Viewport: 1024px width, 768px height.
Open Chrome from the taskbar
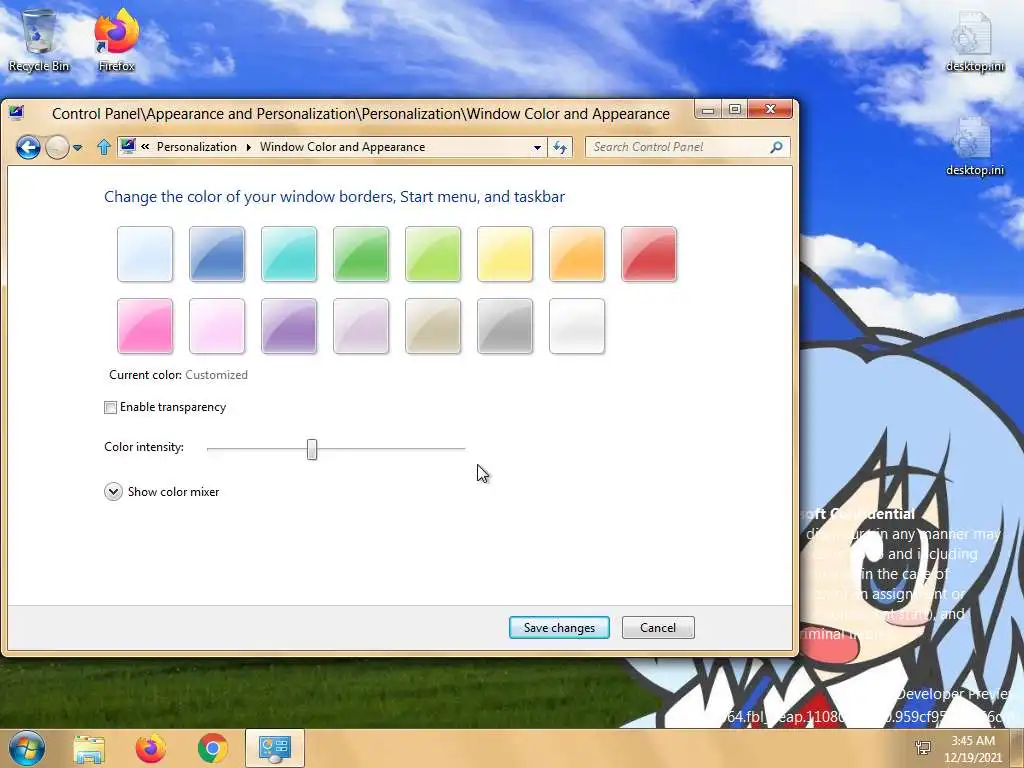(x=213, y=749)
